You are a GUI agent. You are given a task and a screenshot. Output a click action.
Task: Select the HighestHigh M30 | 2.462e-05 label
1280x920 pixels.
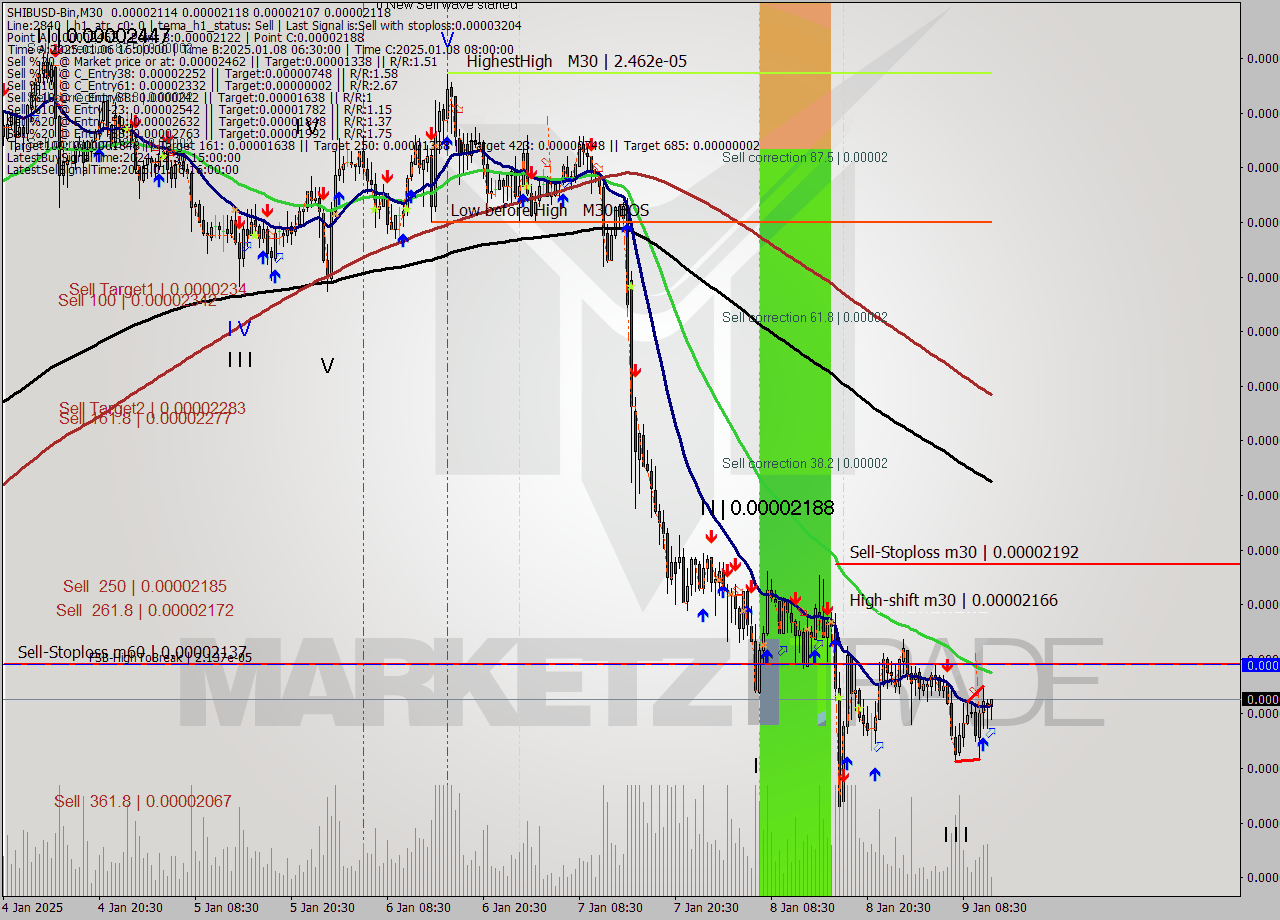click(576, 61)
